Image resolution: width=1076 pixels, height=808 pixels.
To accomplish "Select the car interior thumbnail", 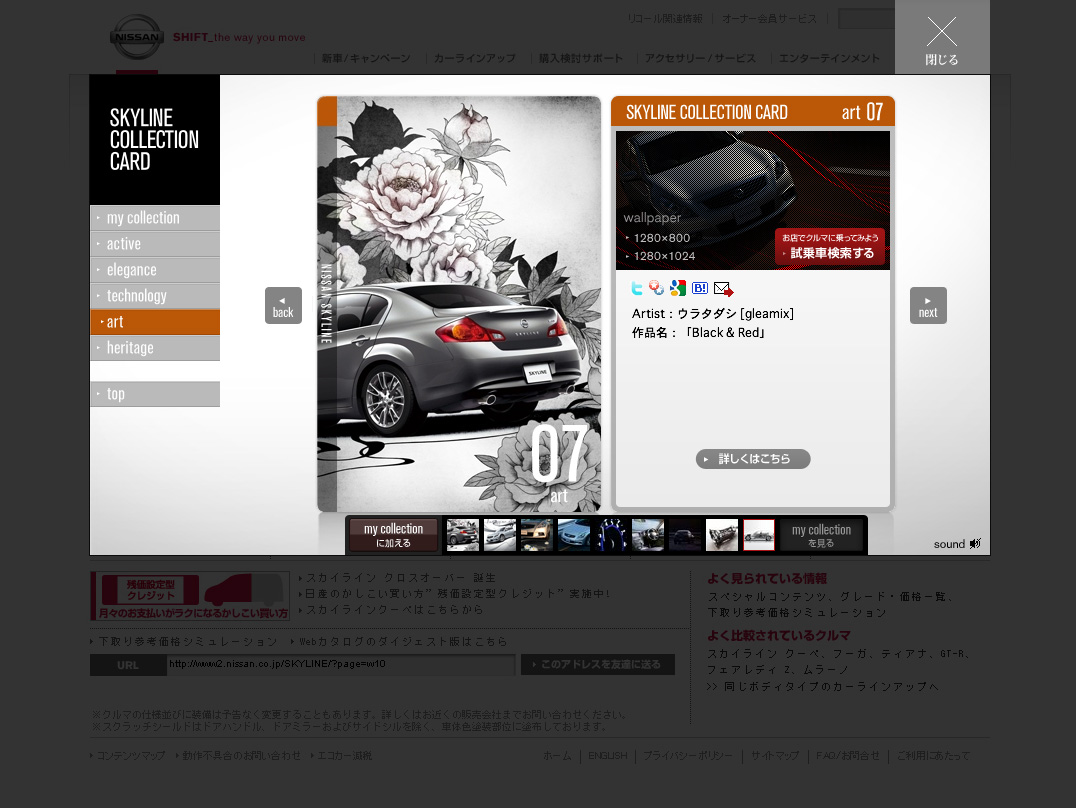I will click(x=648, y=535).
